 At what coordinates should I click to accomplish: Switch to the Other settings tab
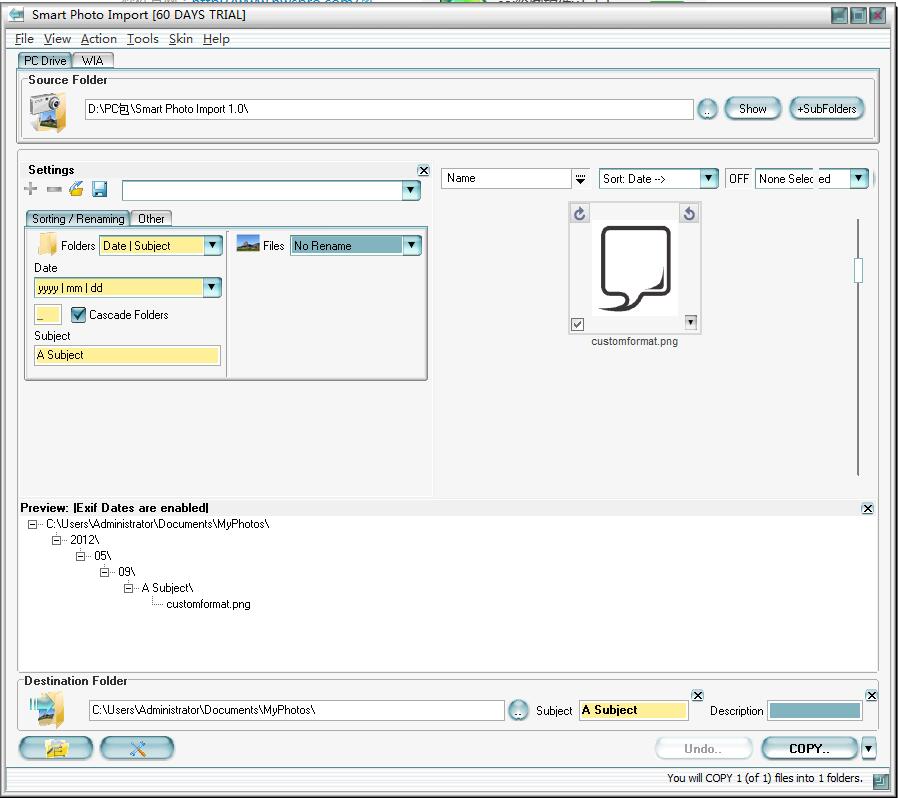151,219
